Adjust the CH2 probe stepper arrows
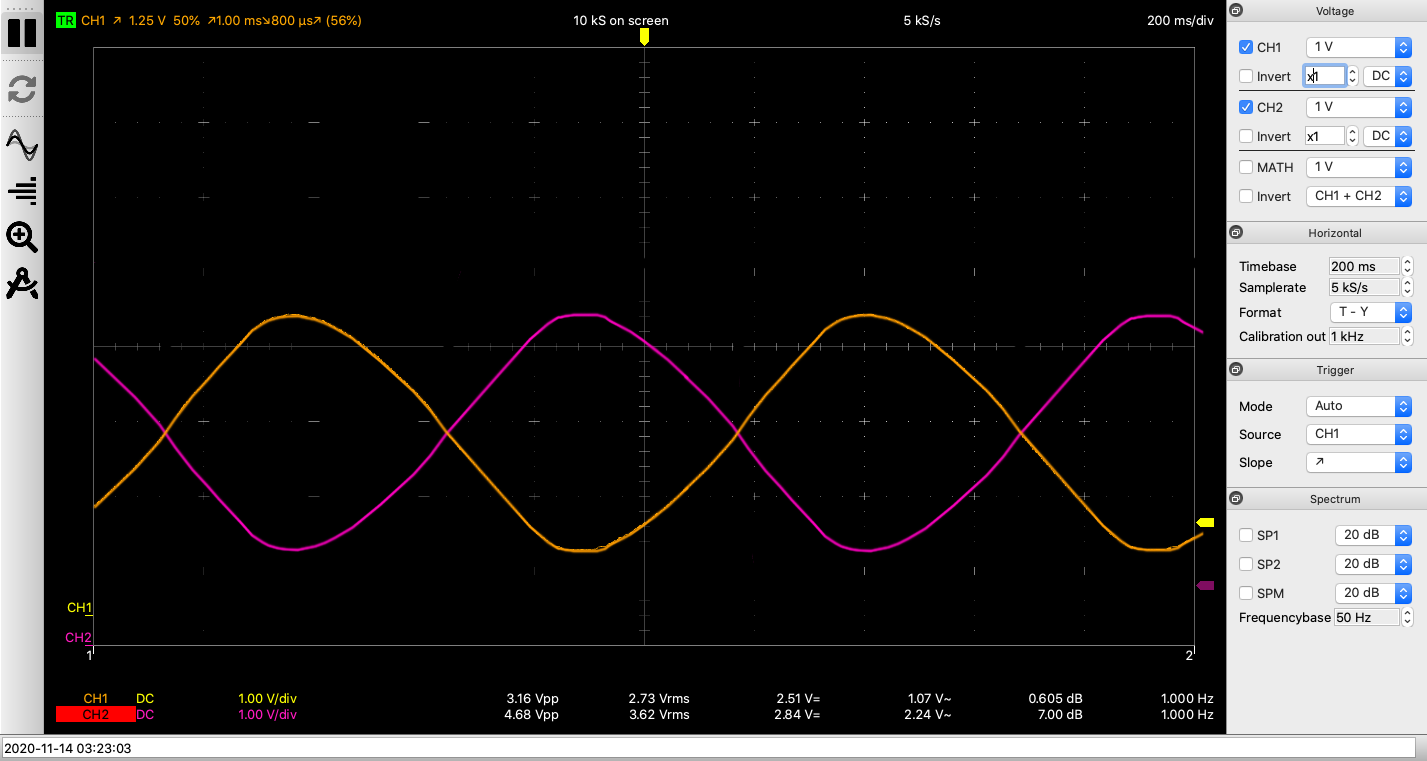Screen dimensions: 1427x761 click(1353, 136)
